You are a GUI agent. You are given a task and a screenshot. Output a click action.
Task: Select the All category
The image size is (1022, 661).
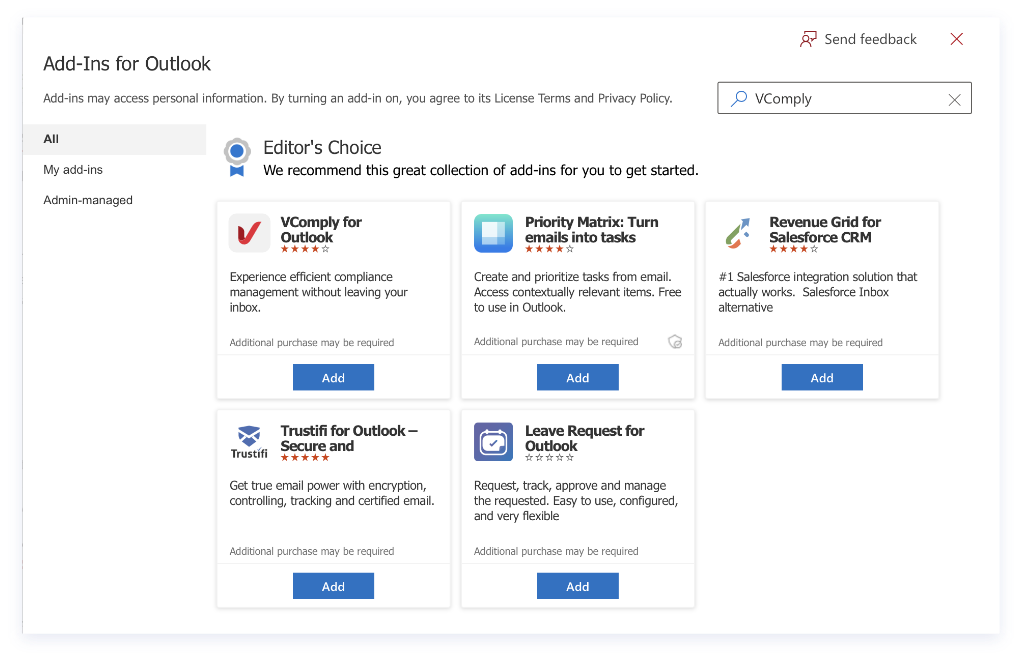(115, 139)
